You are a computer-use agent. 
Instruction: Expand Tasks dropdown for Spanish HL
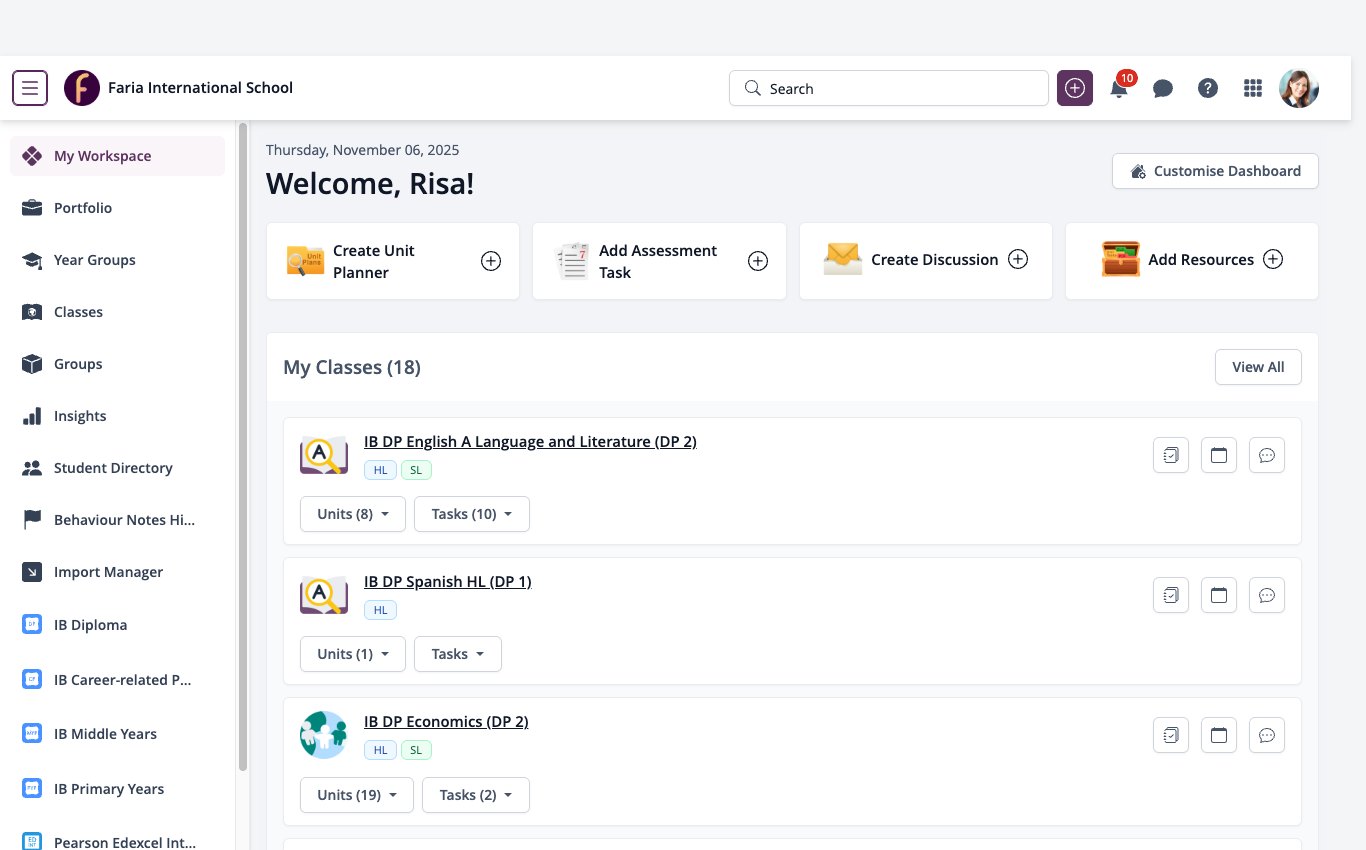pos(458,654)
